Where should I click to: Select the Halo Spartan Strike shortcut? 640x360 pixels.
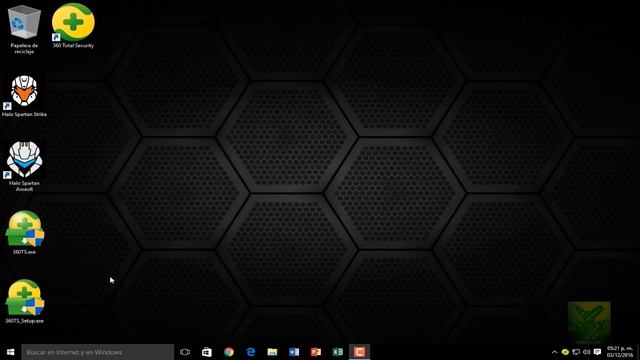[24, 96]
